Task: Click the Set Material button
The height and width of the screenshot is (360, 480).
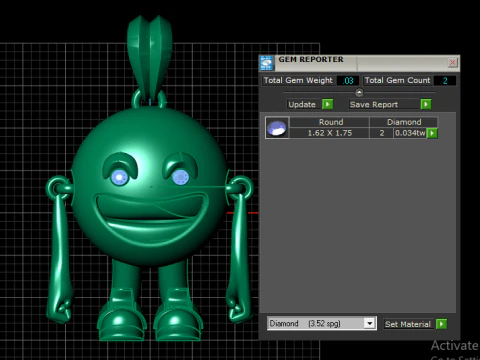Action: (x=408, y=324)
